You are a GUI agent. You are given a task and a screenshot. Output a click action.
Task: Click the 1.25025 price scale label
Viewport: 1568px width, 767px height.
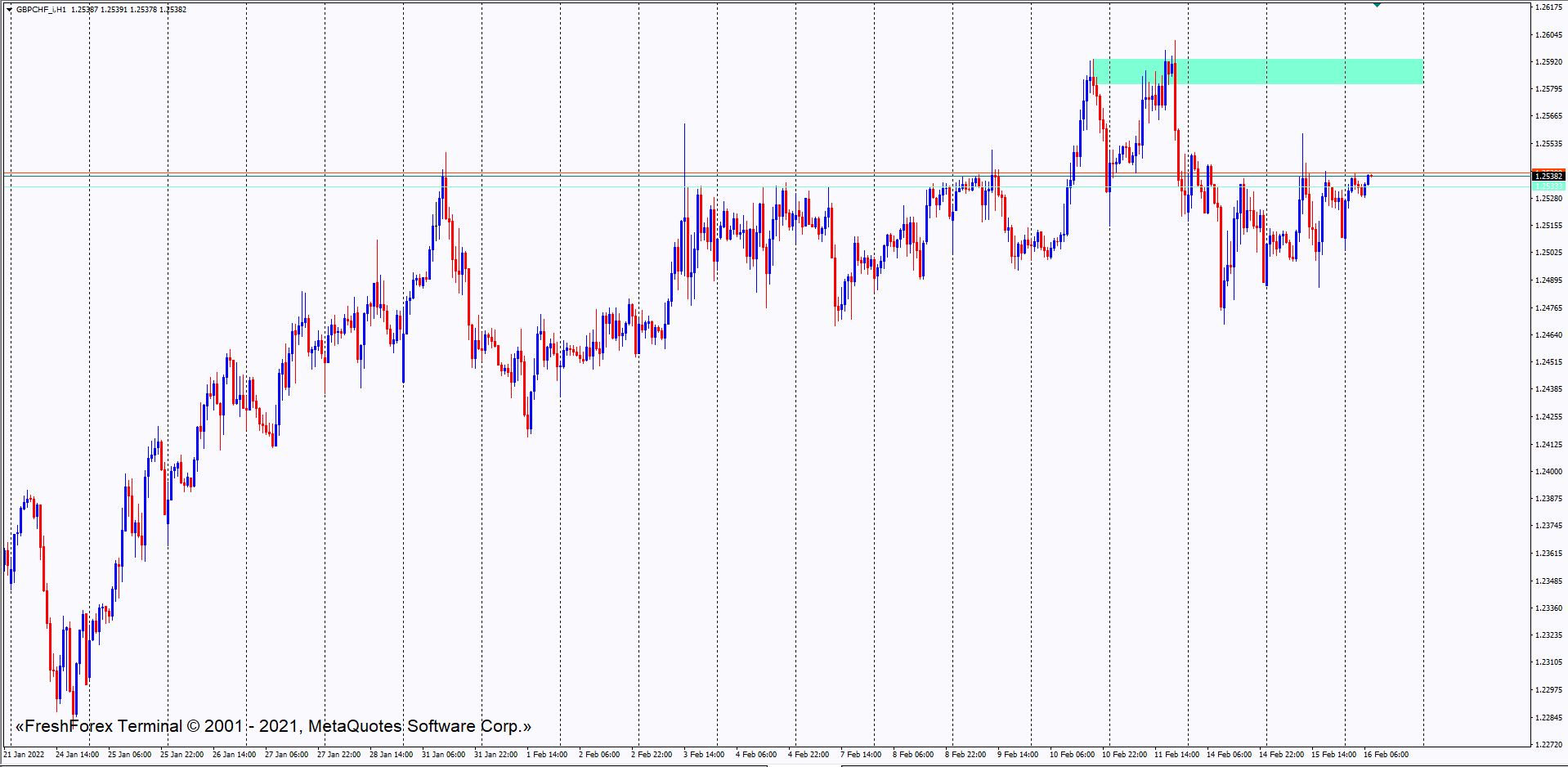(1548, 253)
